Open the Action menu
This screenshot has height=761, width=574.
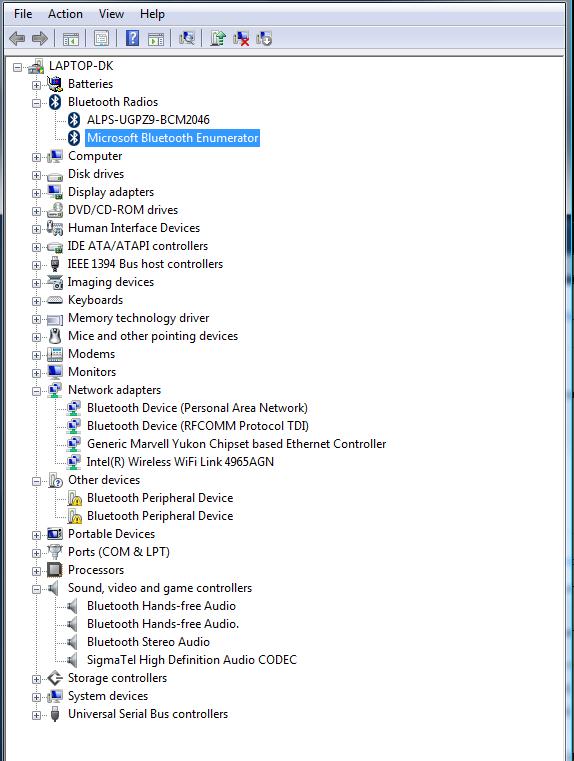click(65, 14)
